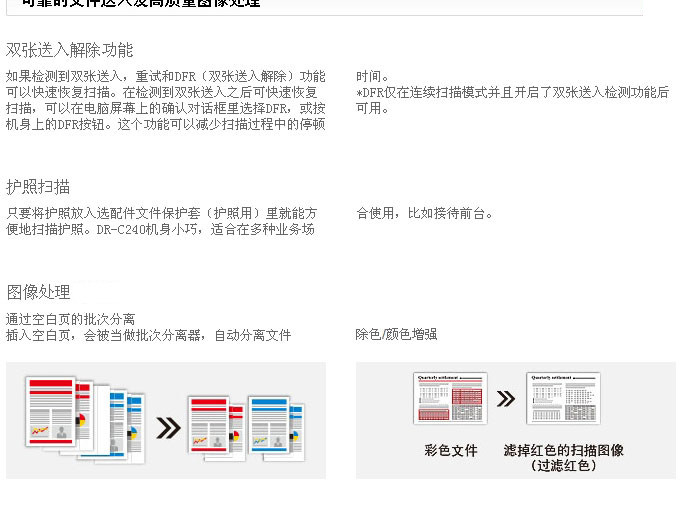The width and height of the screenshot is (690, 510).
Task: Click the red-header document stack before separation
Action: (x=59, y=414)
